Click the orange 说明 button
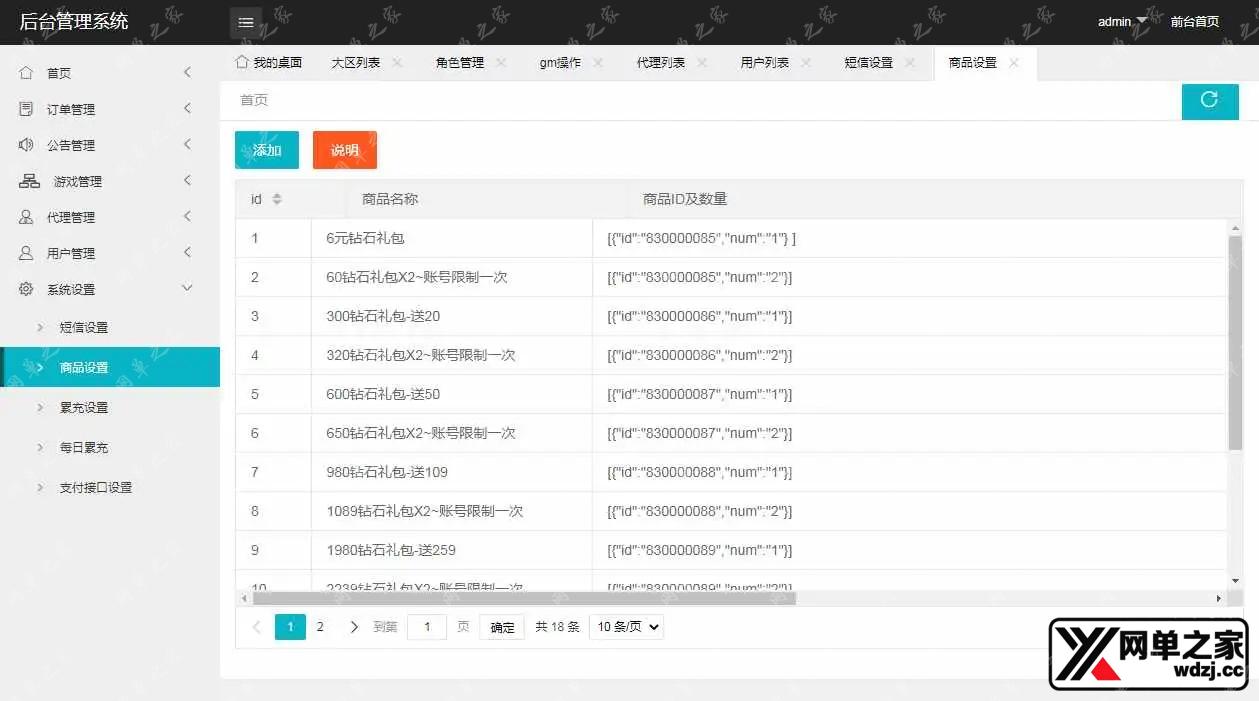Screen dimensions: 1259x701 [345, 150]
